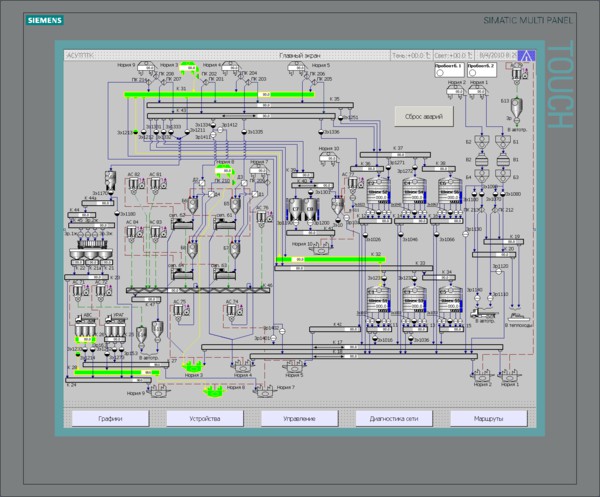Click the АСУТПТК header label
The width and height of the screenshot is (600, 497).
(80, 56)
